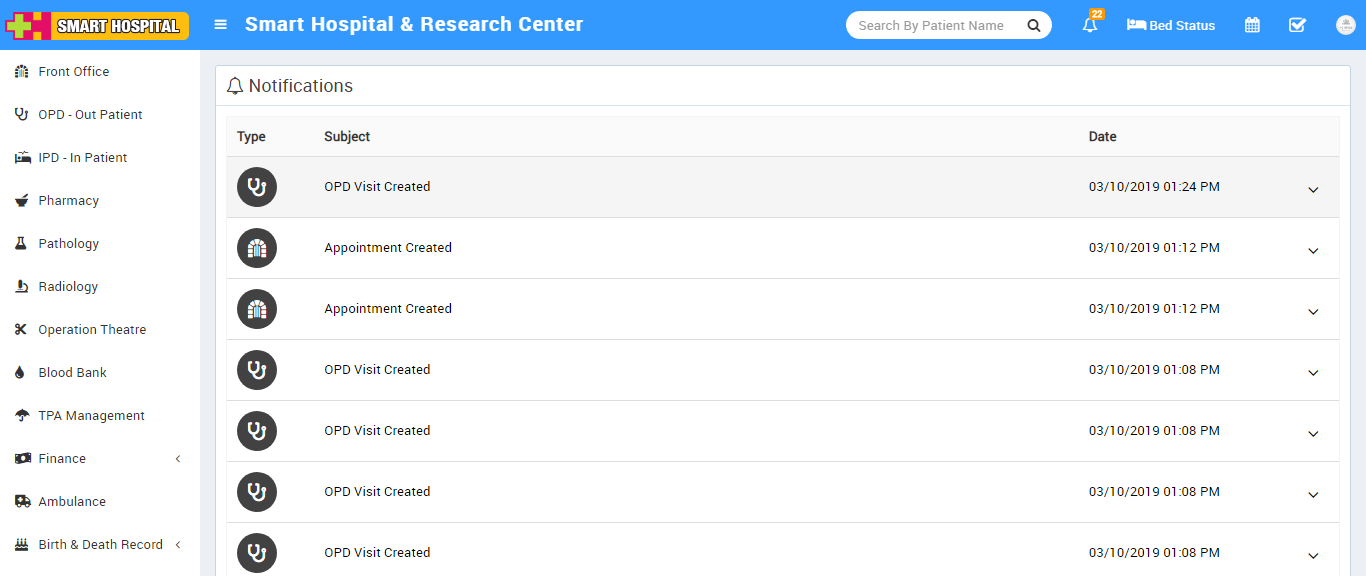Open Pathology from the sidebar
This screenshot has width=1366, height=576.
pos(68,244)
